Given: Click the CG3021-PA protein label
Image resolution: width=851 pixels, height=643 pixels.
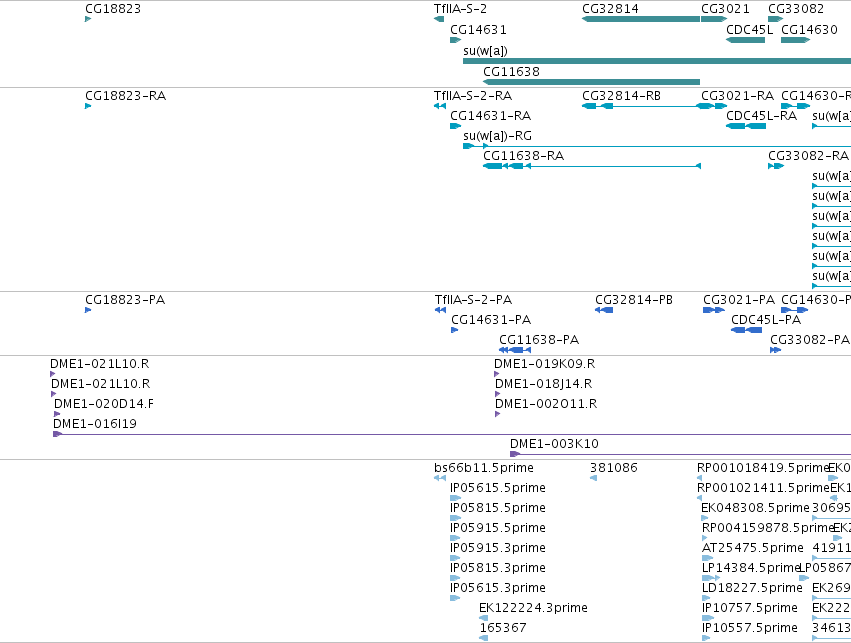Looking at the screenshot, I should coord(739,300).
